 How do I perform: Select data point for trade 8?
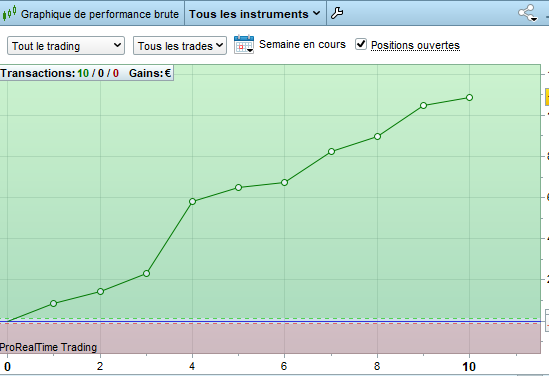pyautogui.click(x=377, y=137)
